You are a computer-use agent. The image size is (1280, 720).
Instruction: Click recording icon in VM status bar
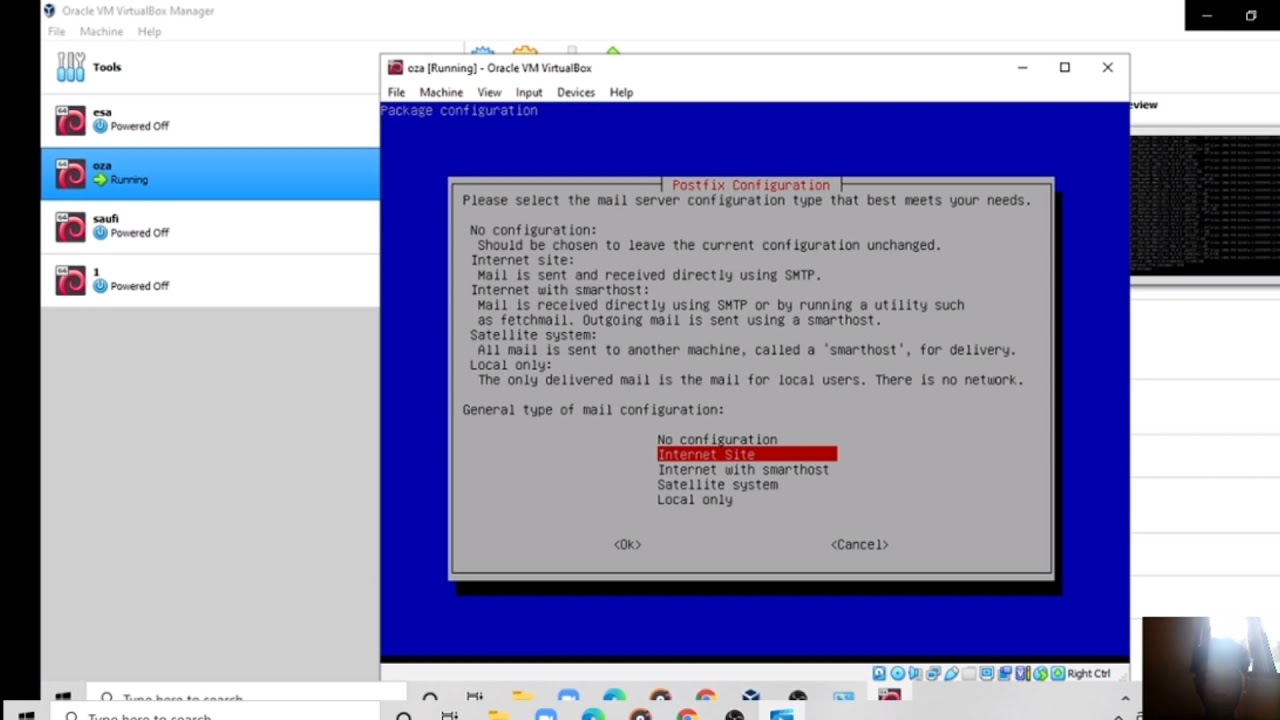[x=1004, y=673]
